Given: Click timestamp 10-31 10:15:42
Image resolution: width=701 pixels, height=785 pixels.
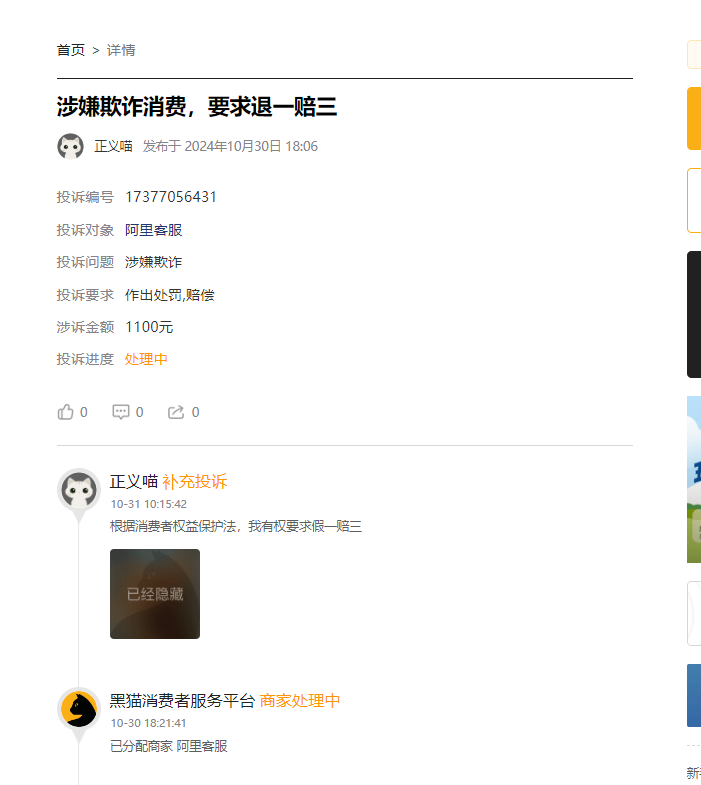Looking at the screenshot, I should pos(149,504).
